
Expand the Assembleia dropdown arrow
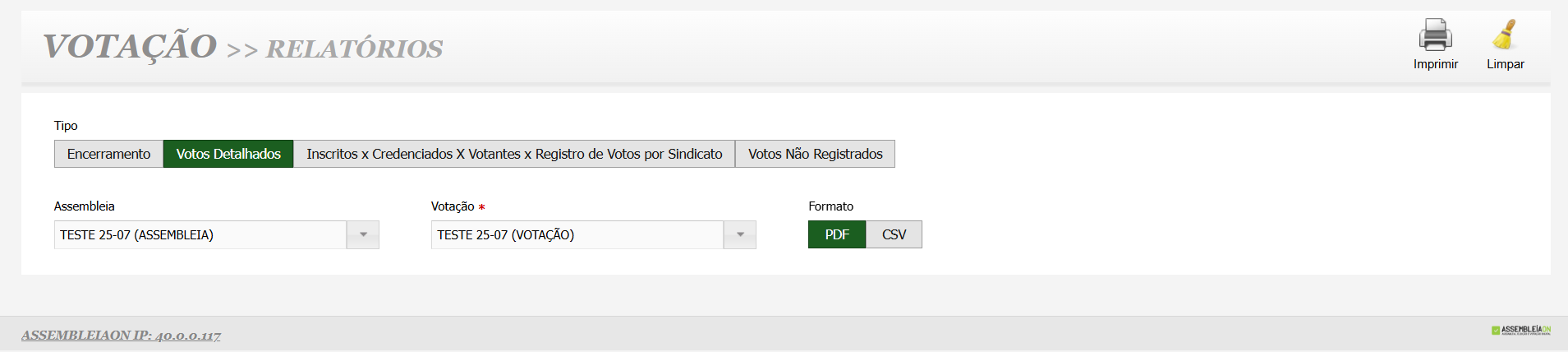pyautogui.click(x=363, y=235)
